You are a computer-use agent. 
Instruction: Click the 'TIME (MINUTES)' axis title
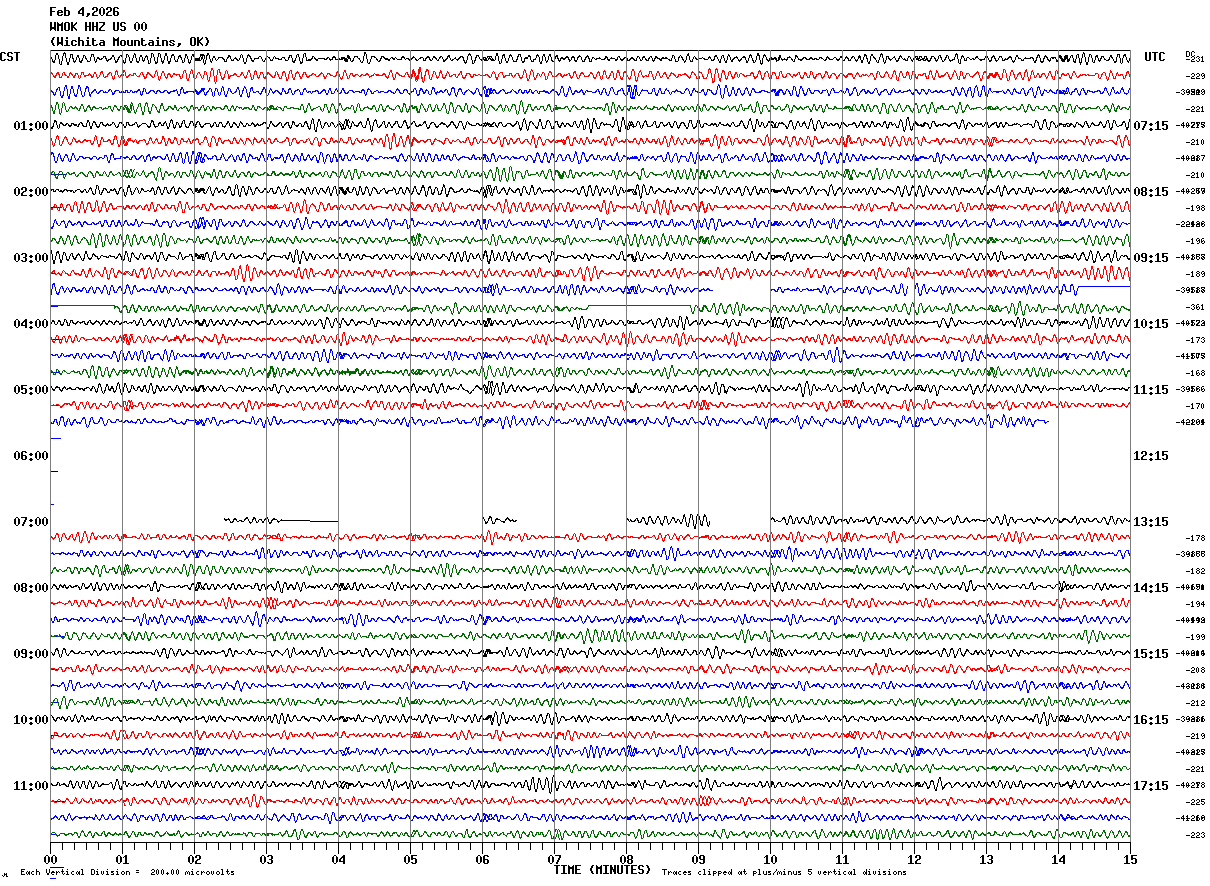point(602,870)
